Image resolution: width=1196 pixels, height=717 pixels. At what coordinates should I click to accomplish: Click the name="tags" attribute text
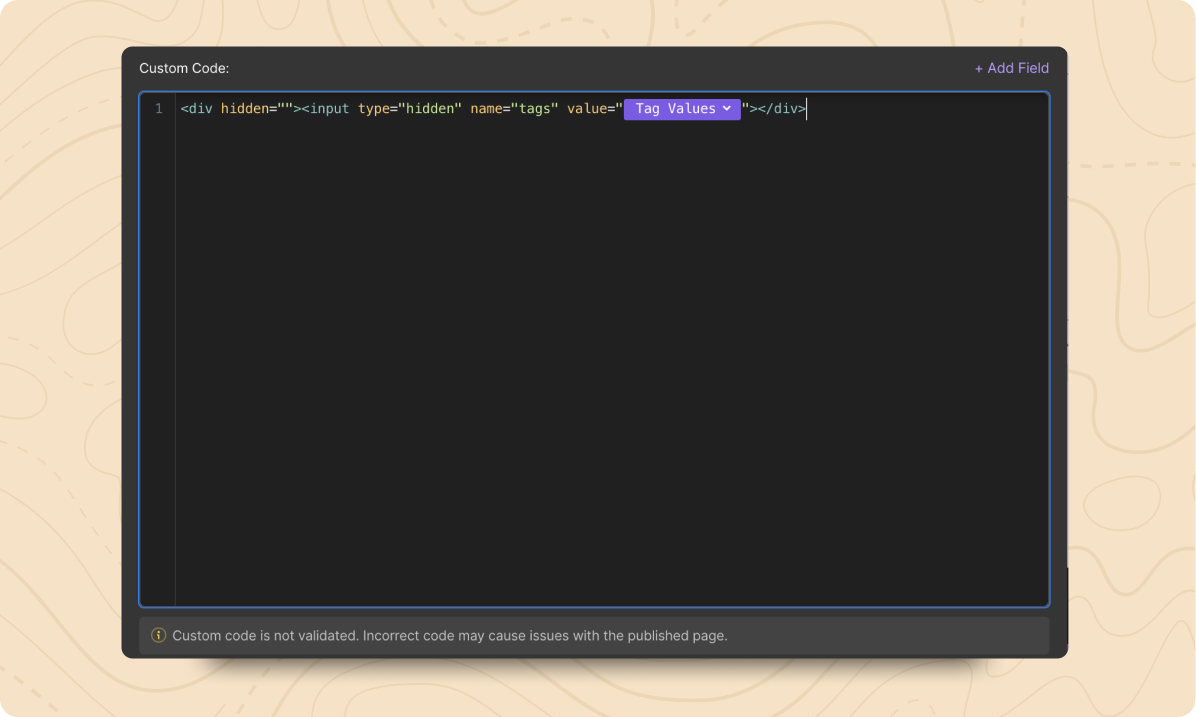[514, 108]
